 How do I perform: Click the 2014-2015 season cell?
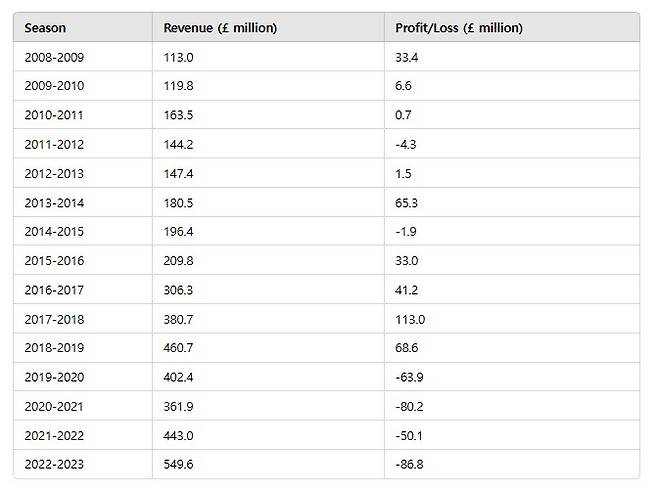(x=55, y=232)
